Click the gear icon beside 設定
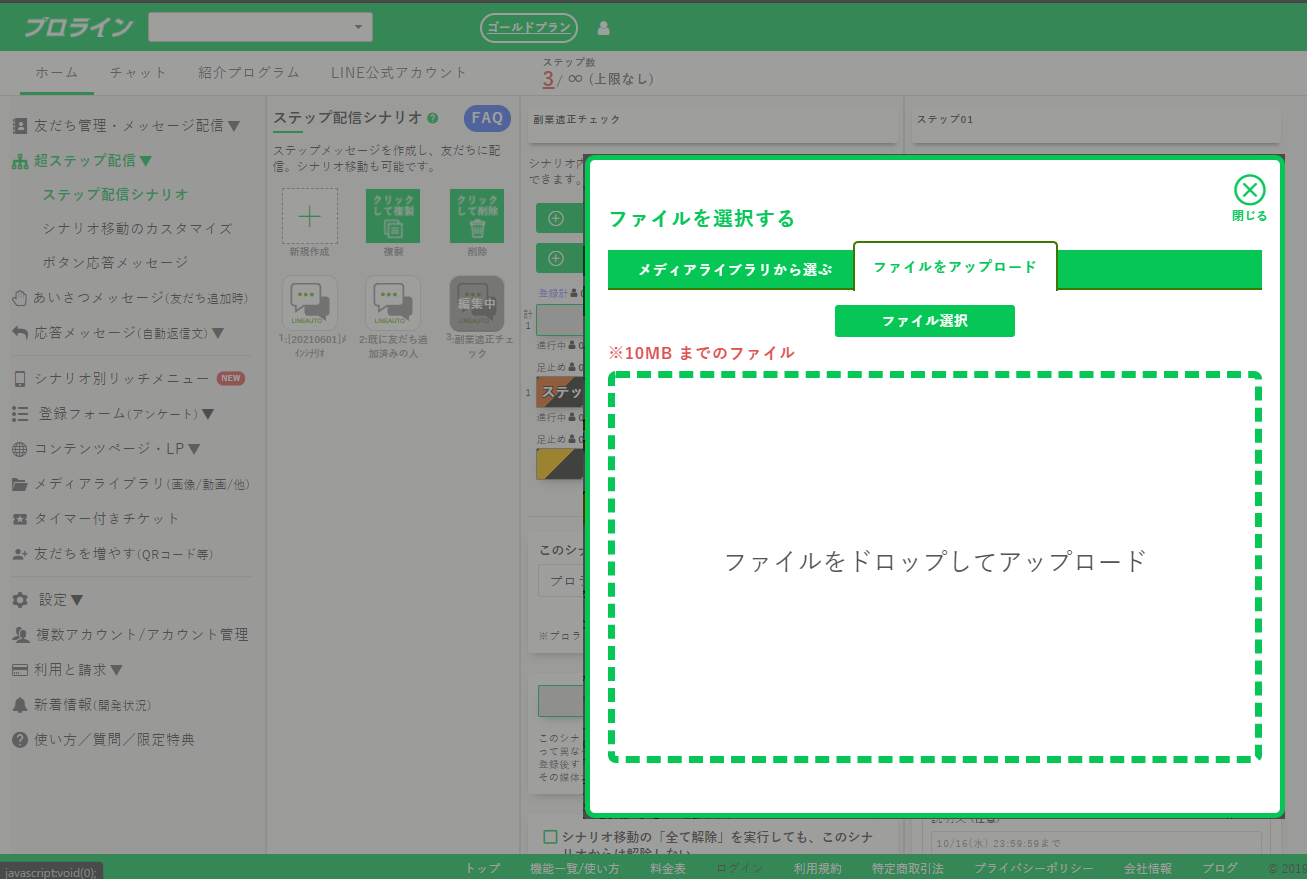1307x879 pixels. (x=20, y=600)
